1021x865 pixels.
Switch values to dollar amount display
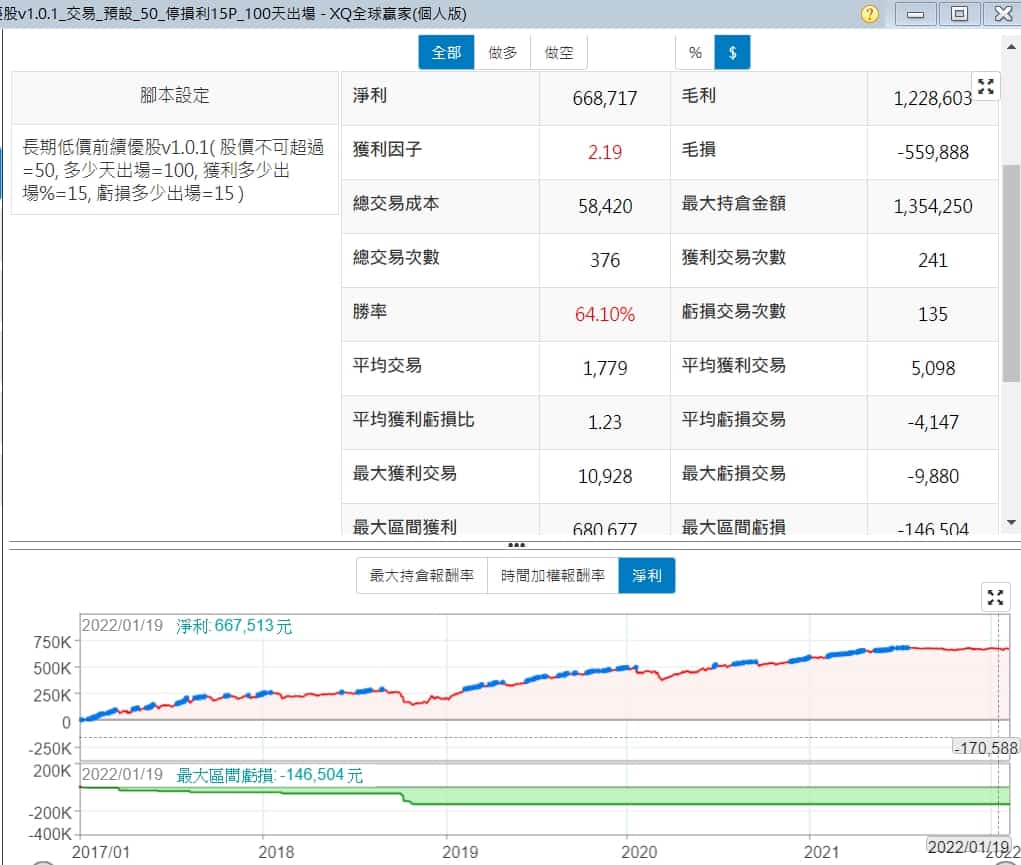732,53
